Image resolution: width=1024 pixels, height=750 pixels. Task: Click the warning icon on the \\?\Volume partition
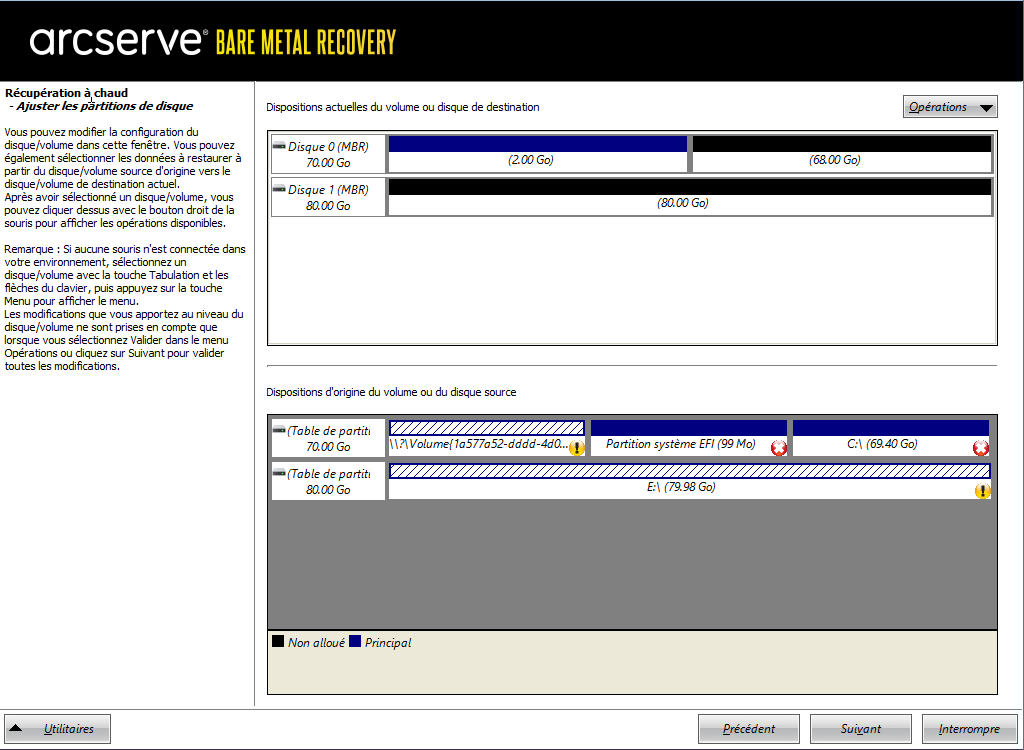577,448
